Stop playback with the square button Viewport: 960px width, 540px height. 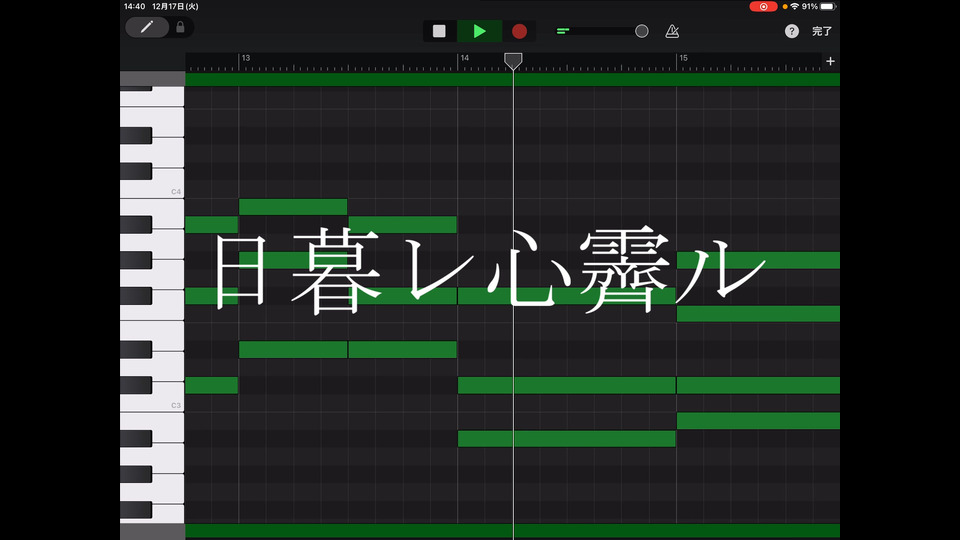click(439, 31)
